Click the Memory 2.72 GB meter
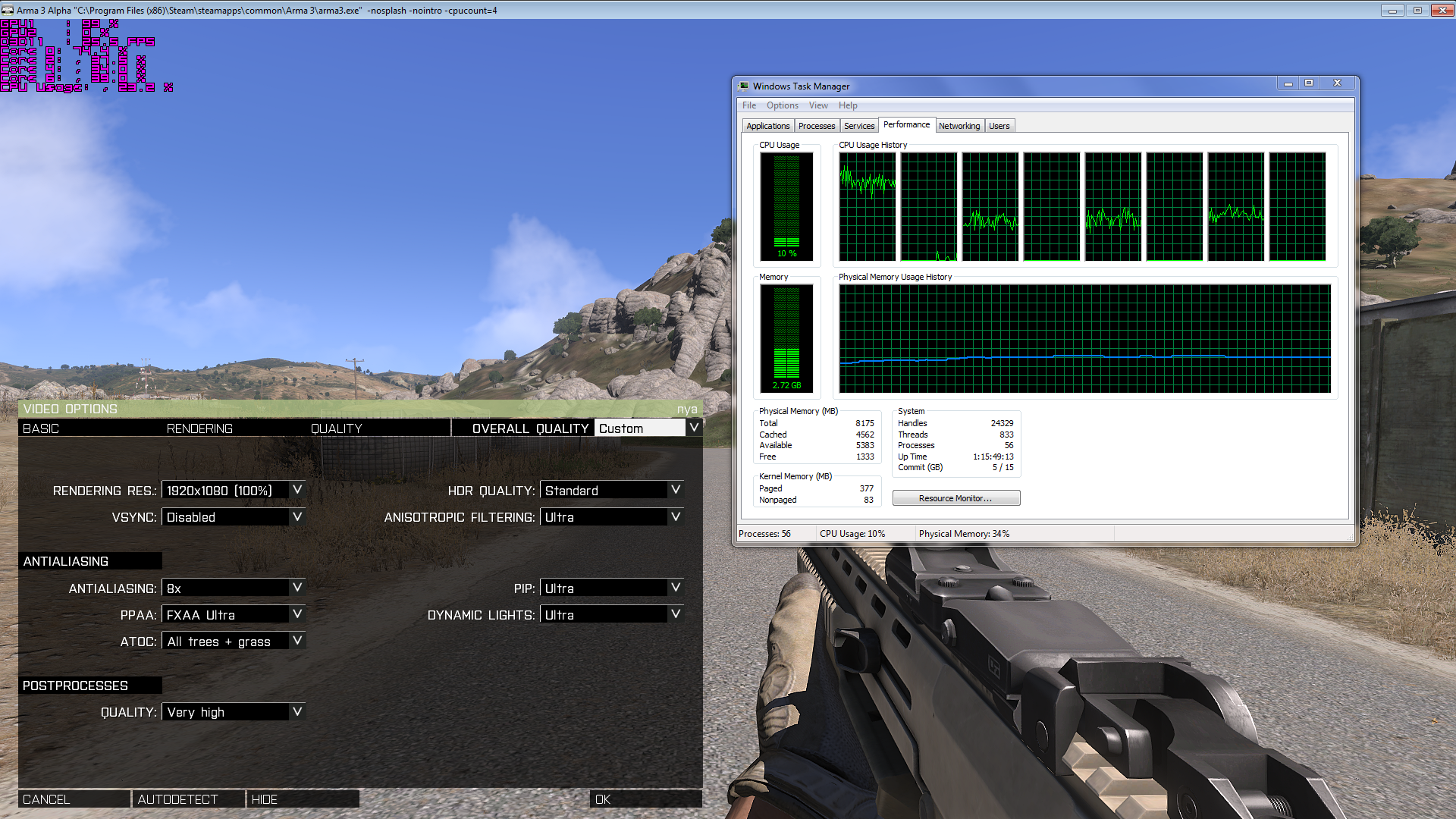 [x=786, y=338]
